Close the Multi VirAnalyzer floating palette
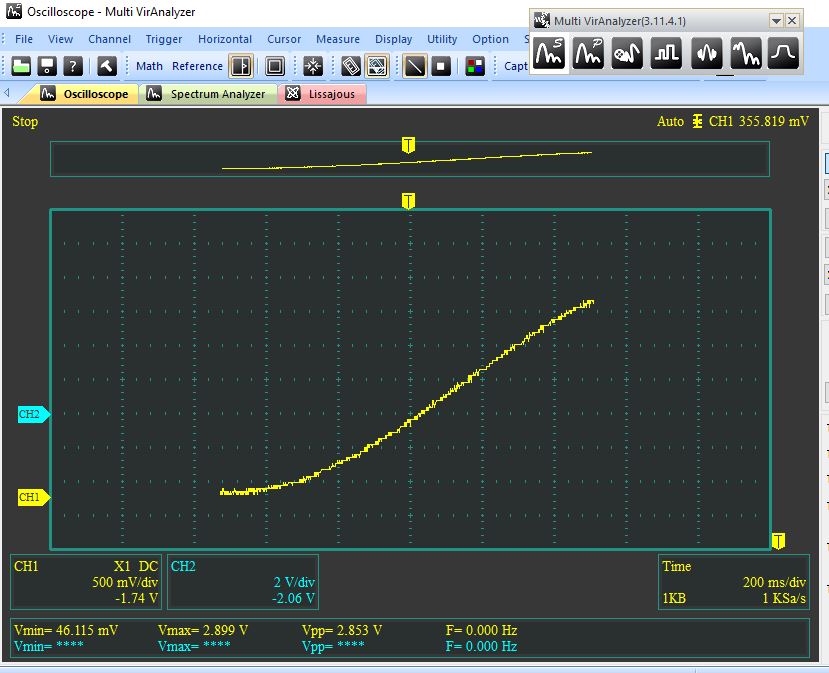Screen dimensions: 829x673 point(792,21)
